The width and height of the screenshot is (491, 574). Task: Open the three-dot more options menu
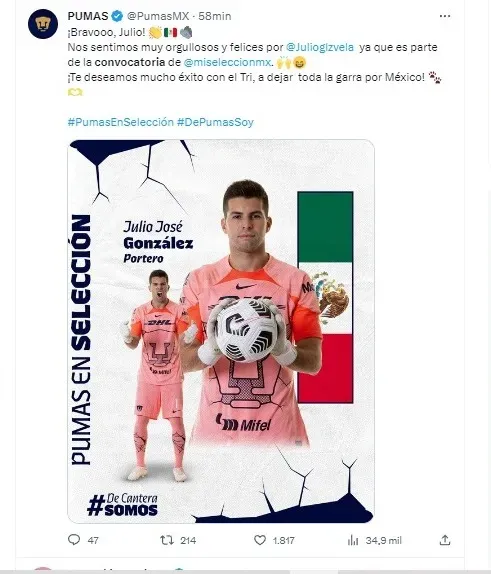pyautogui.click(x=444, y=16)
